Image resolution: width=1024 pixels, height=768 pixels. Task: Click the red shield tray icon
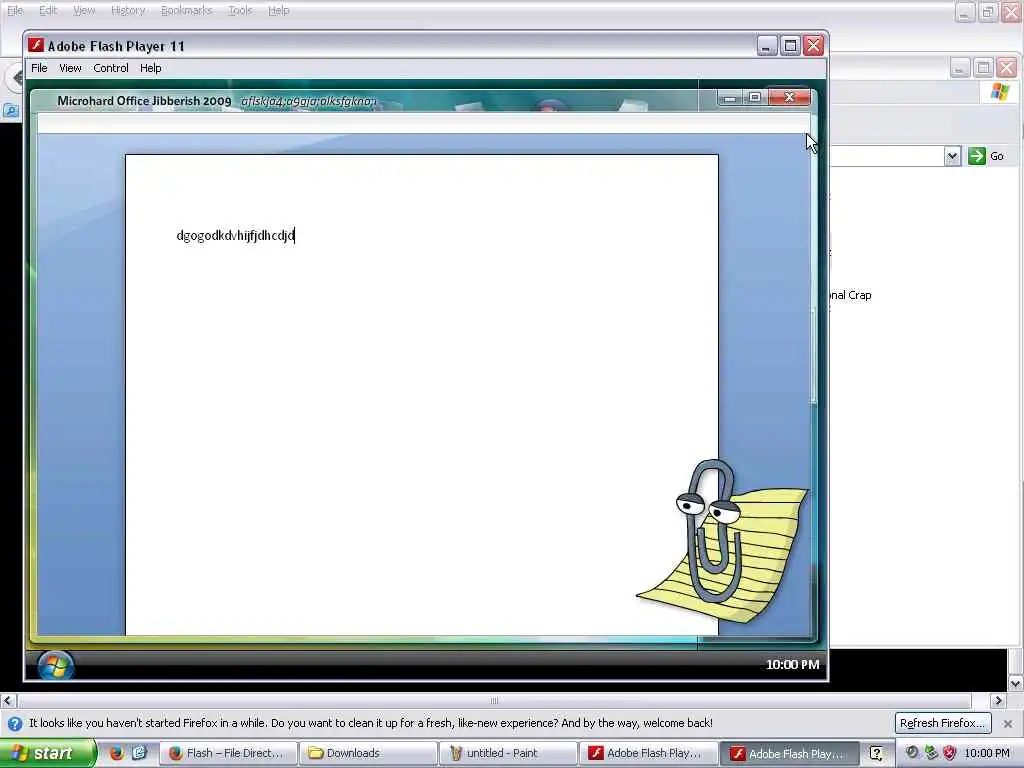coord(950,753)
